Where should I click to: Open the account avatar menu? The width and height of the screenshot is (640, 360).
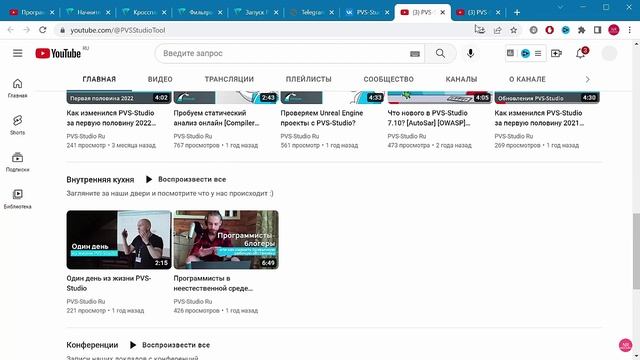click(x=609, y=53)
